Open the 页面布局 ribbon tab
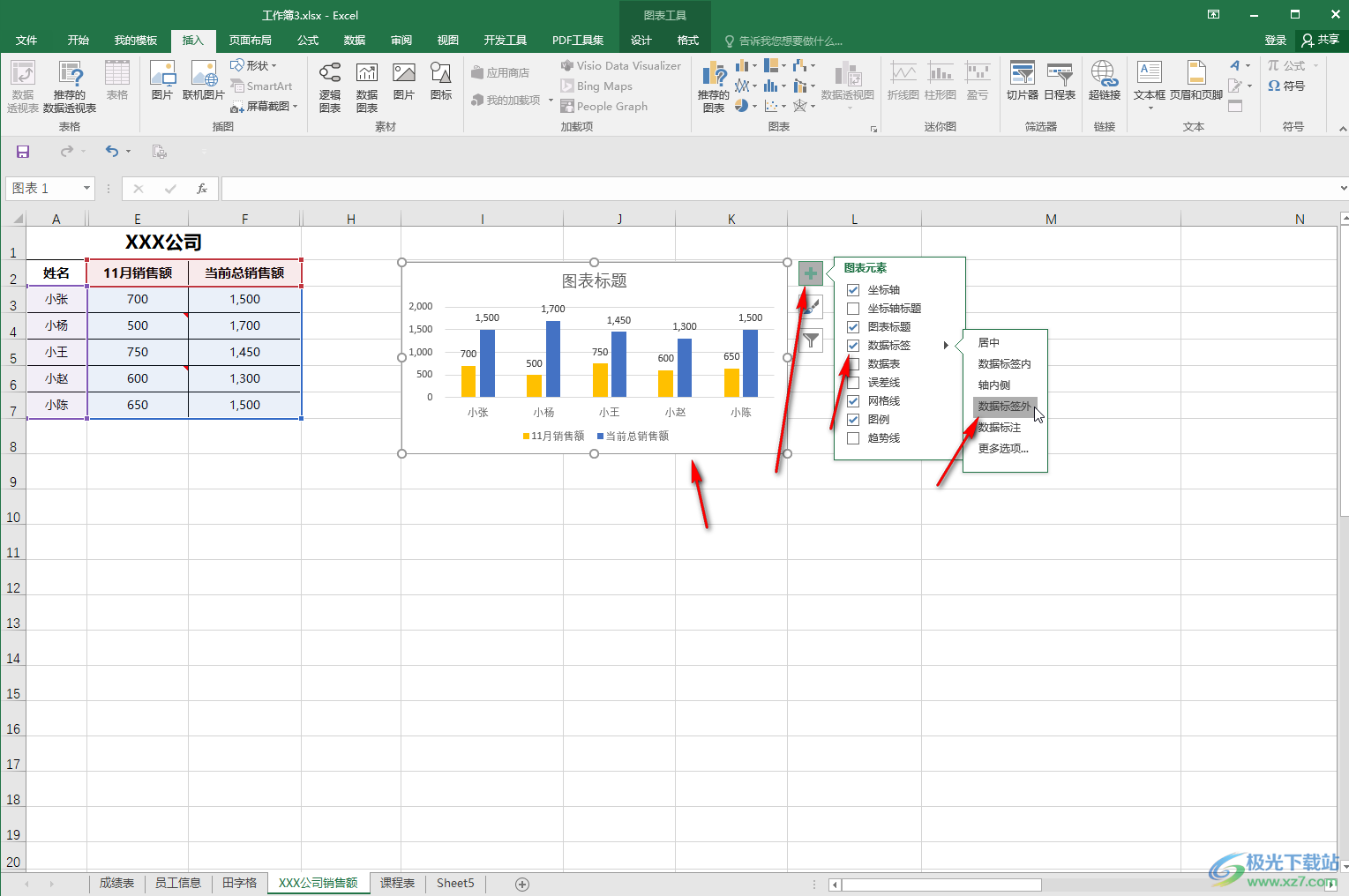1349x896 pixels. (x=251, y=40)
